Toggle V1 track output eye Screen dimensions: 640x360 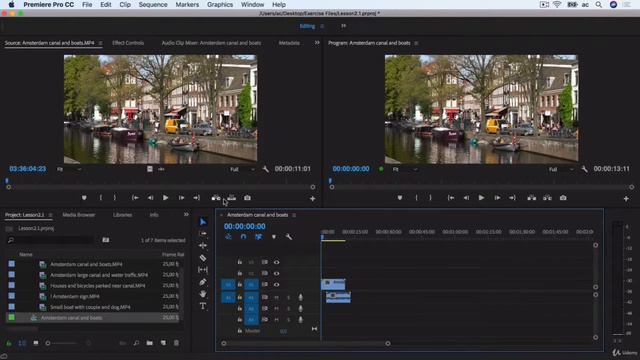coord(277,284)
